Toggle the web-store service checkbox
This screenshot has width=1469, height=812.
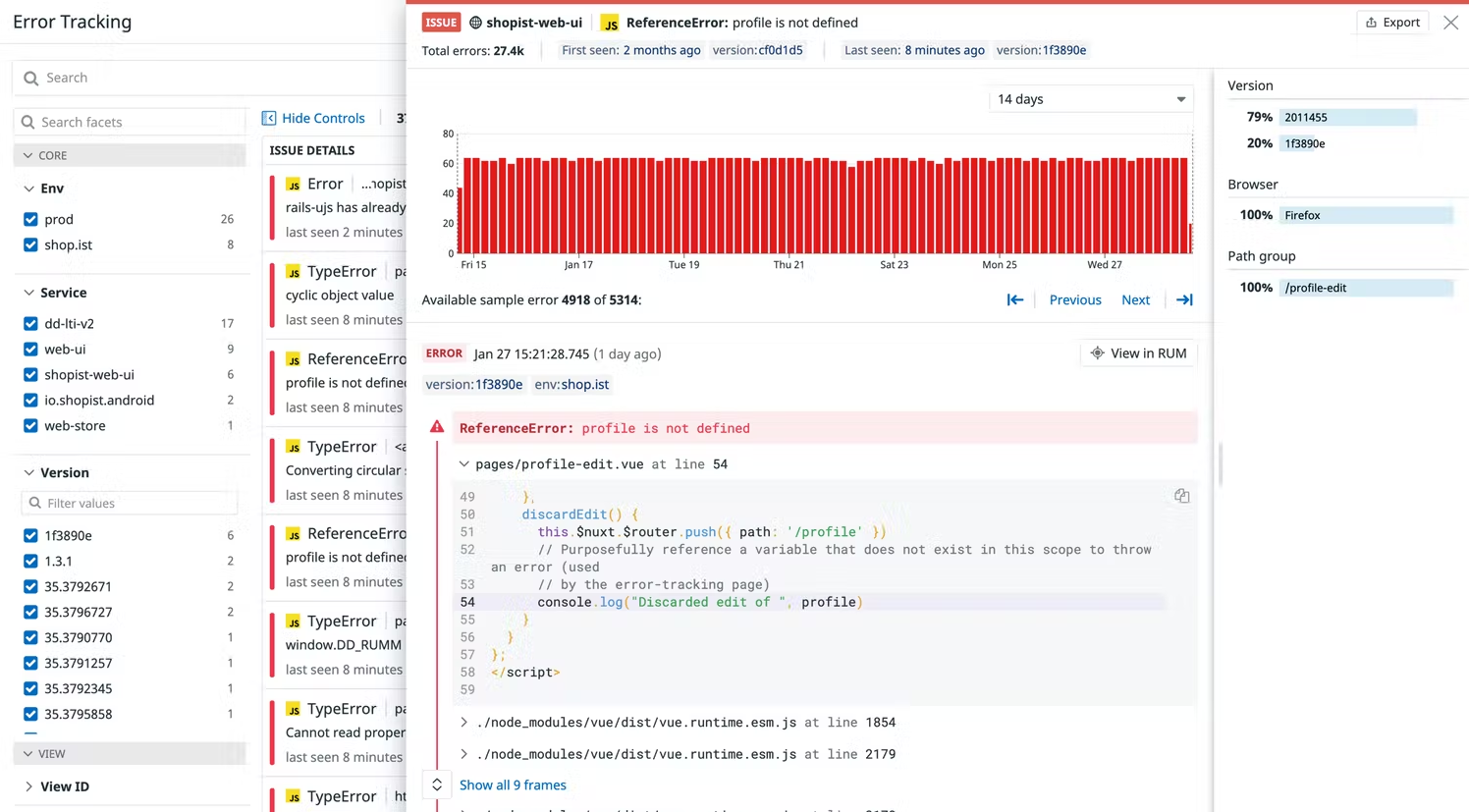point(30,425)
